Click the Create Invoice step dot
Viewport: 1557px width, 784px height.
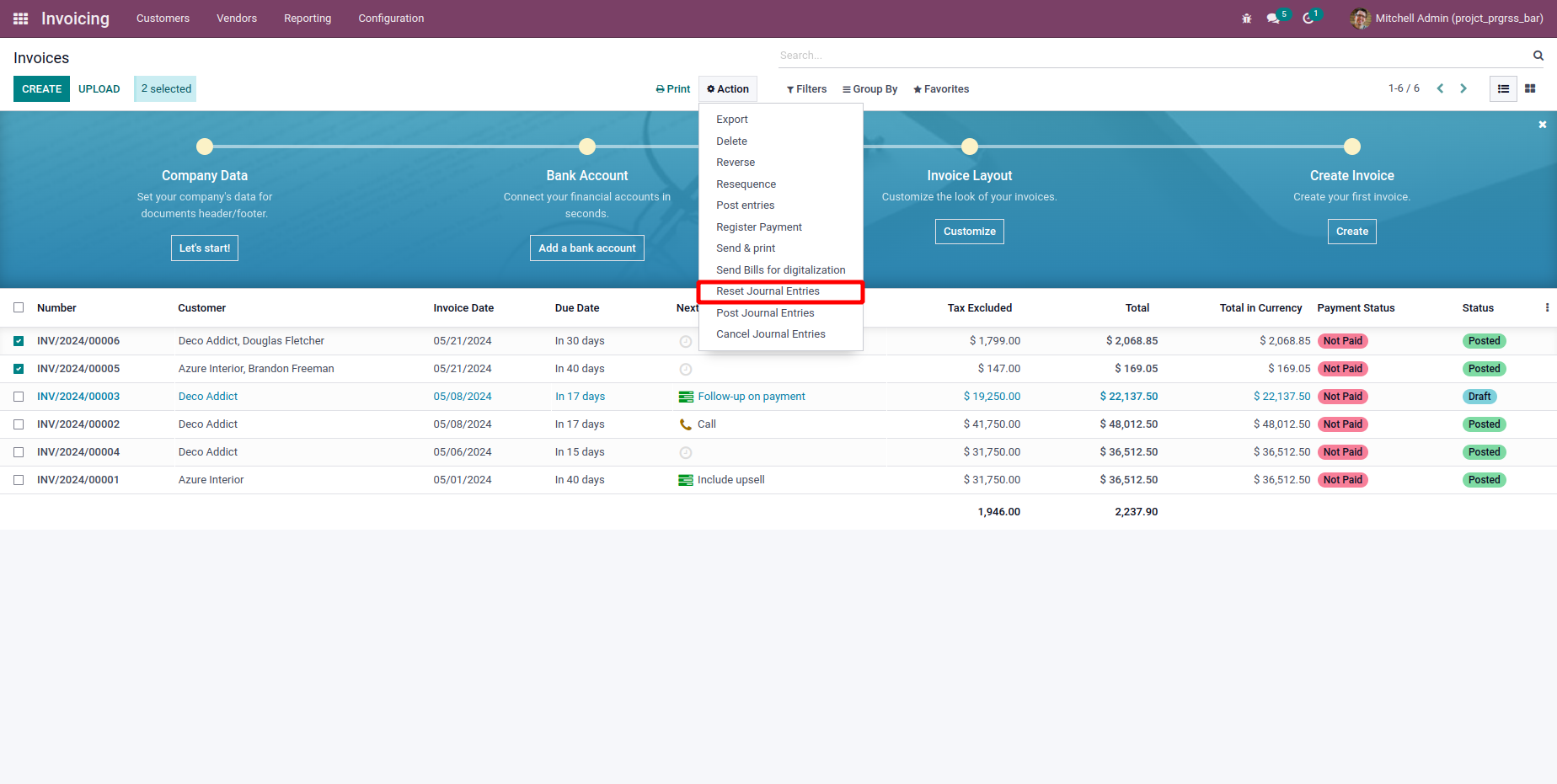(1352, 147)
